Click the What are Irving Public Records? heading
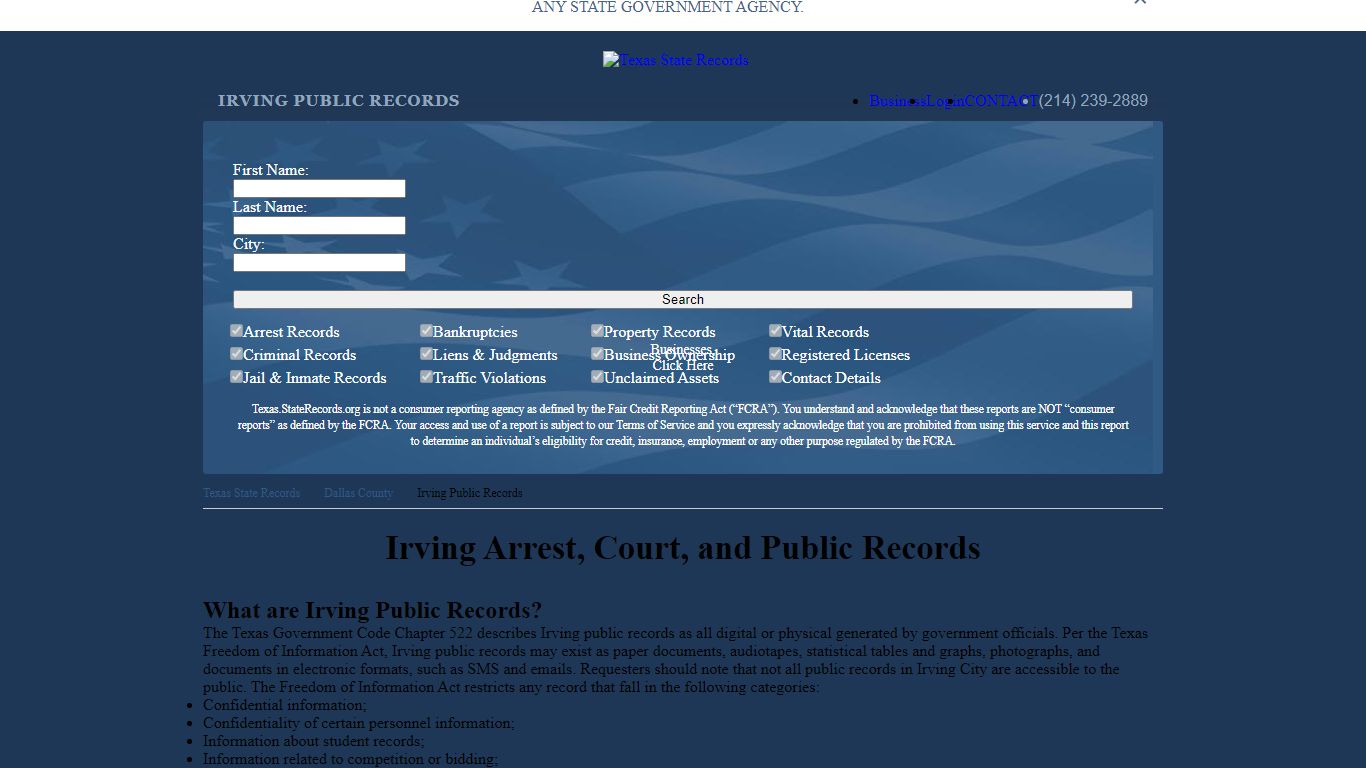The image size is (1366, 768). click(x=373, y=611)
